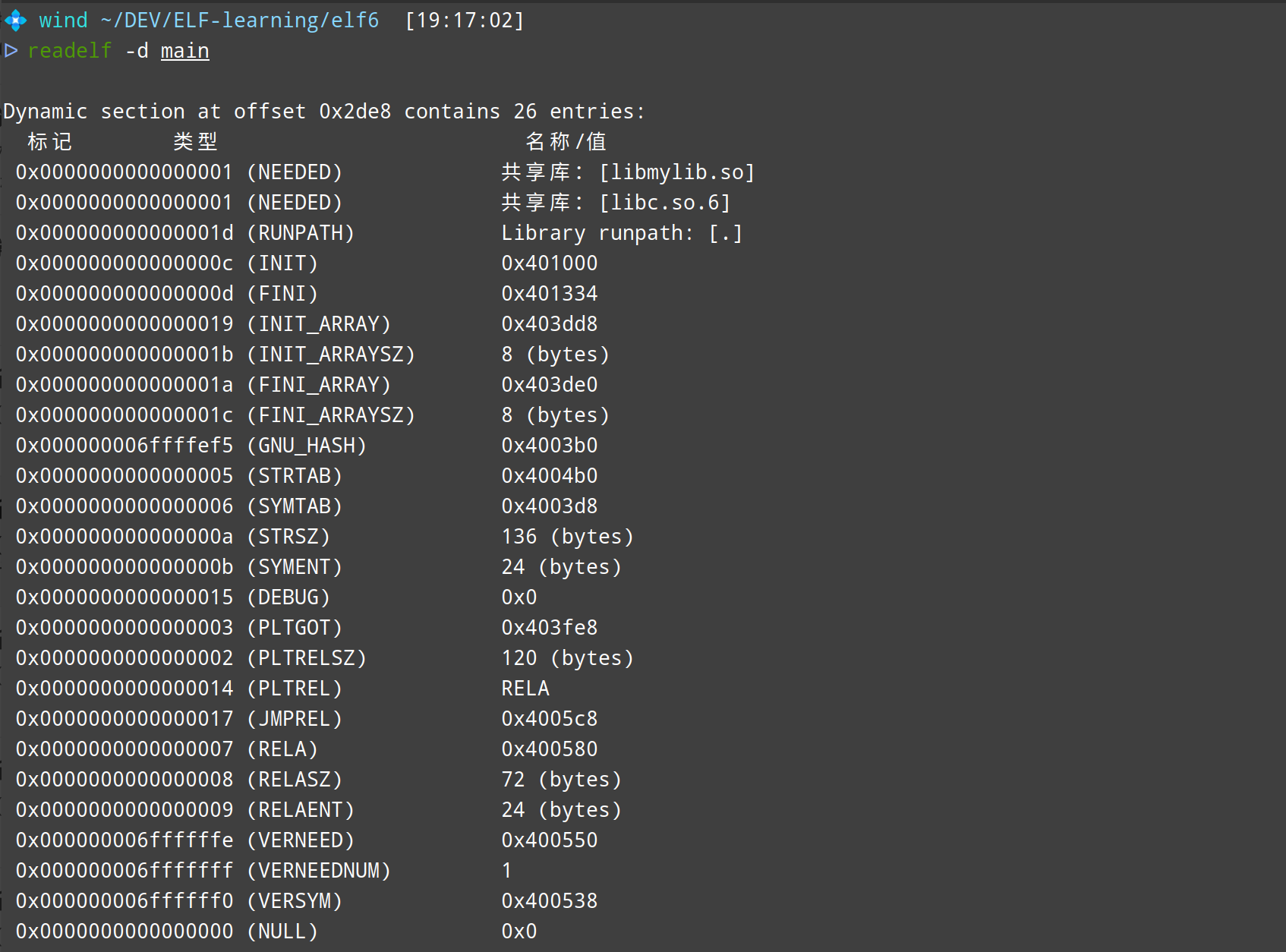Click the GNU_HASH entry type
Screen dimensions: 1286x952
click(x=307, y=446)
